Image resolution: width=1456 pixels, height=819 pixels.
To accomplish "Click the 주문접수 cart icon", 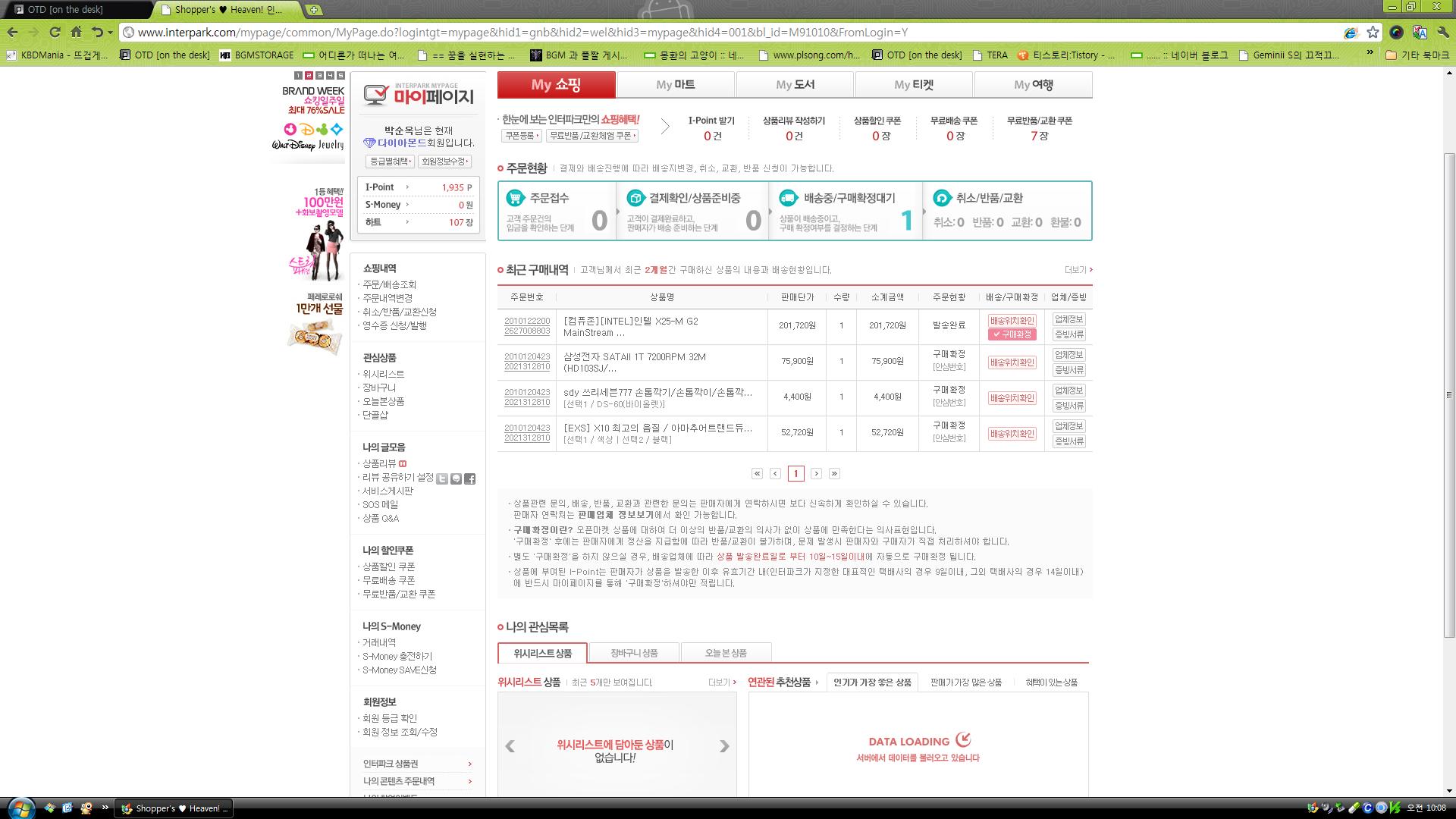I will coord(516,198).
